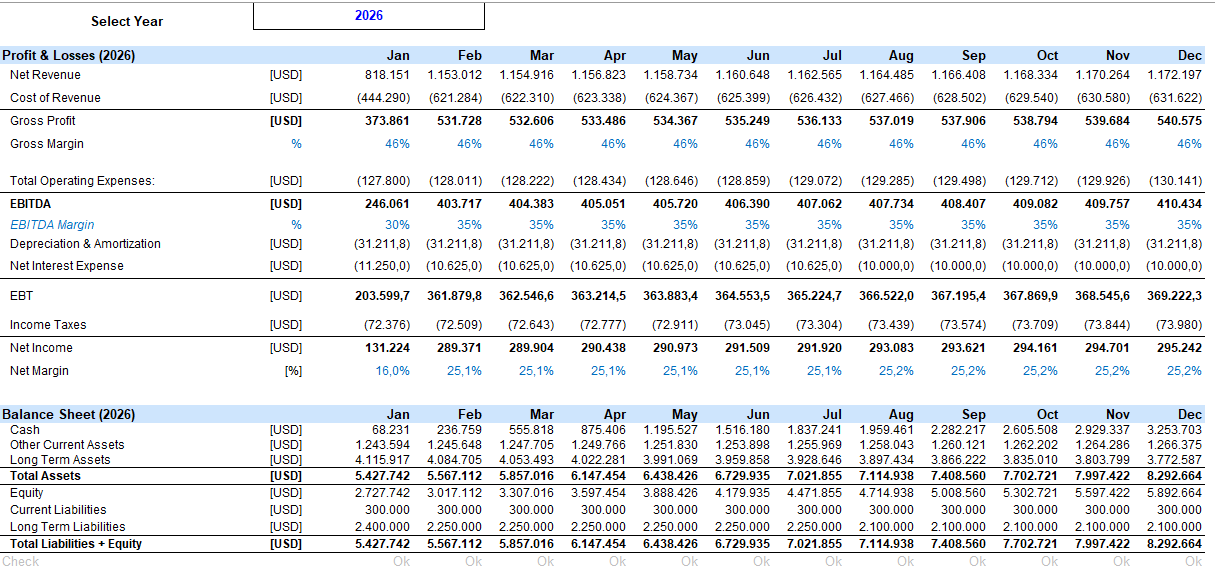
Task: Click January Net Revenue value 818.151
Action: pos(387,75)
